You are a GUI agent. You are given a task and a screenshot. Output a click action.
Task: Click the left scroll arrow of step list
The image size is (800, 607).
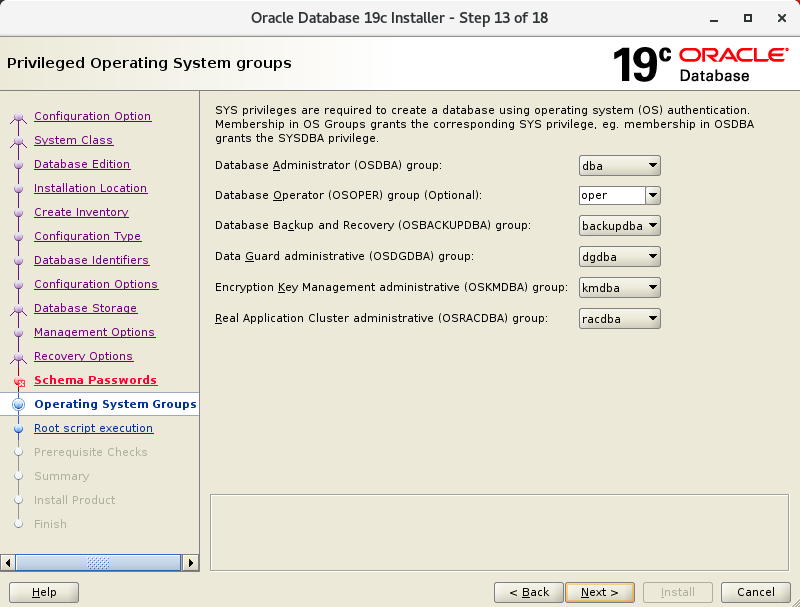pyautogui.click(x=8, y=563)
